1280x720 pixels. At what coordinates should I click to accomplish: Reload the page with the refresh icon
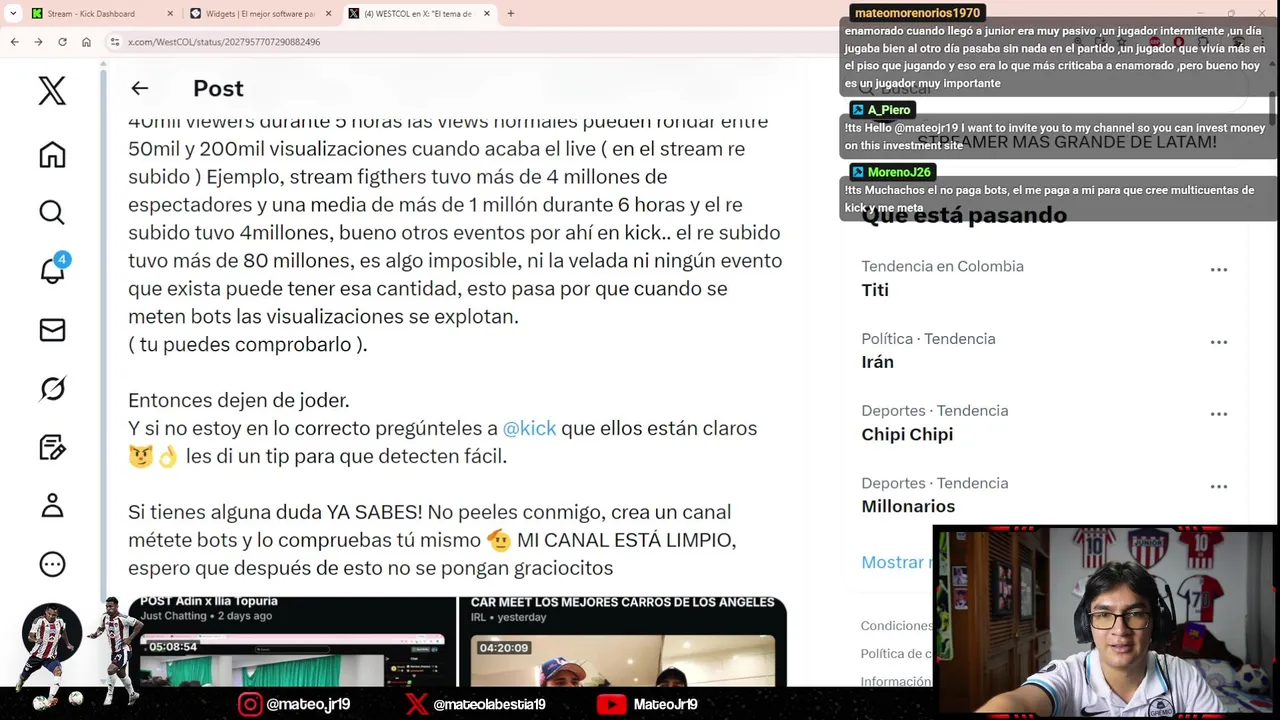(62, 42)
